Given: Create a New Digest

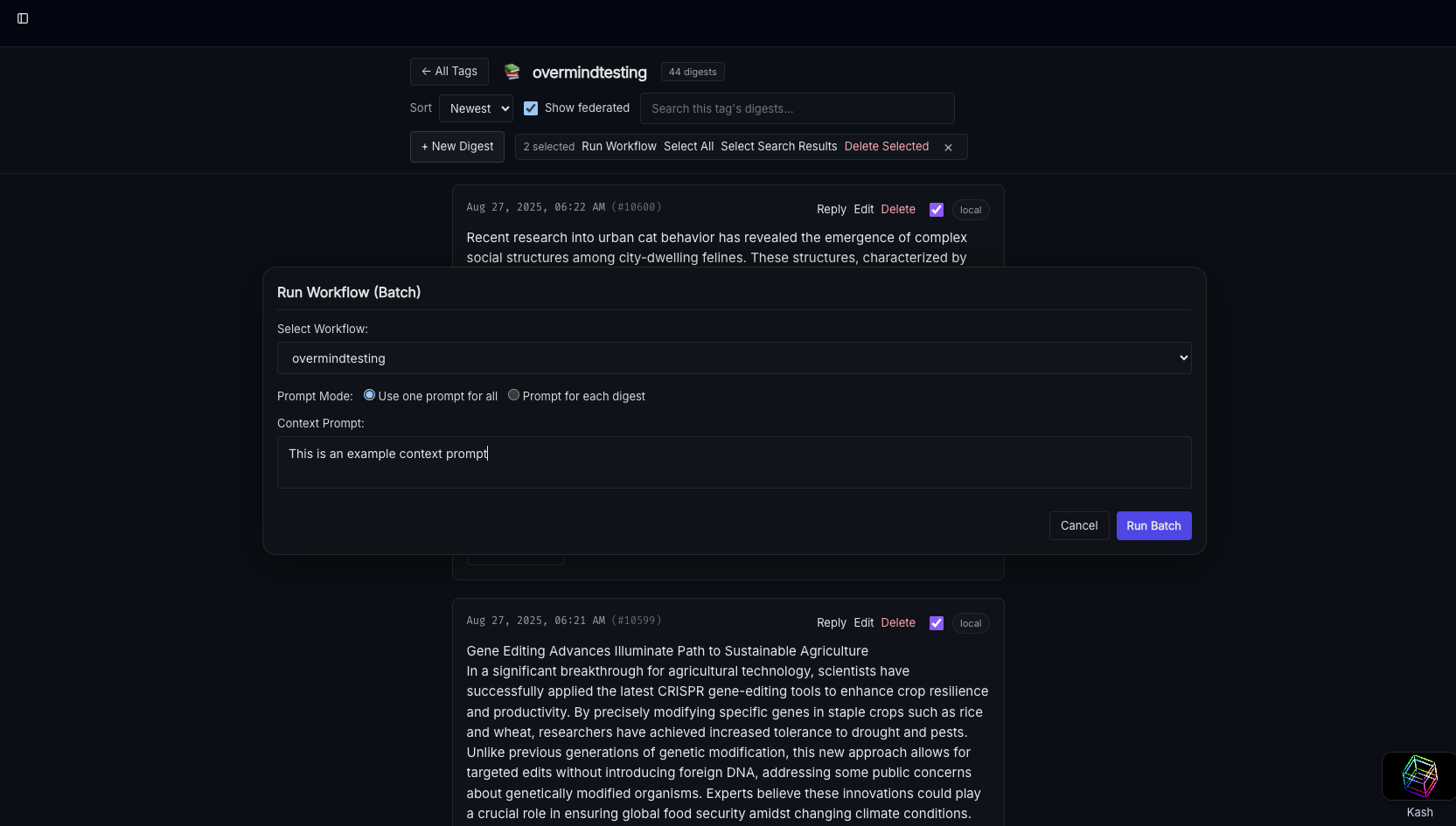Looking at the screenshot, I should [x=456, y=147].
